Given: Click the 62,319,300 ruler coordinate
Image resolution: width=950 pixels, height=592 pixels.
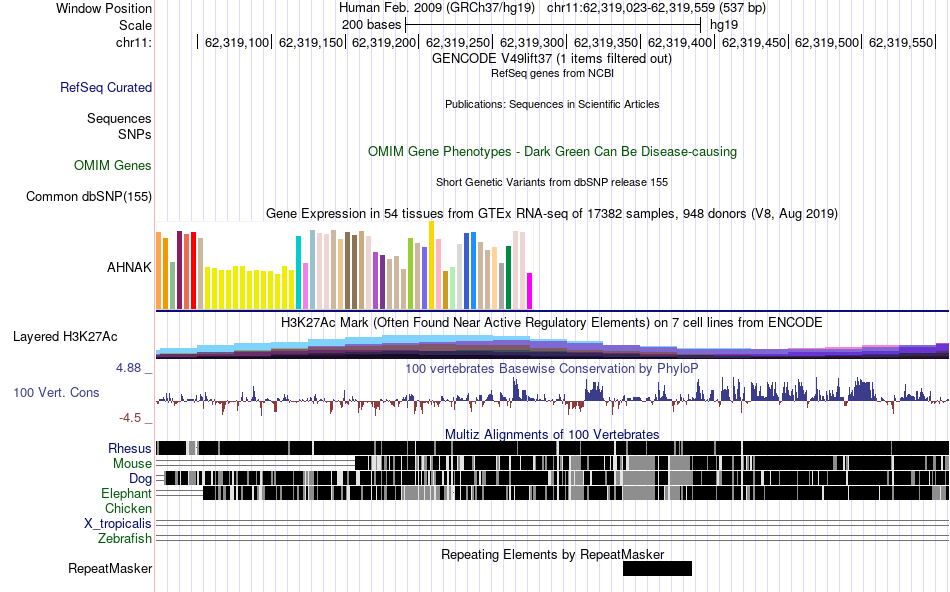Looking at the screenshot, I should [531, 42].
